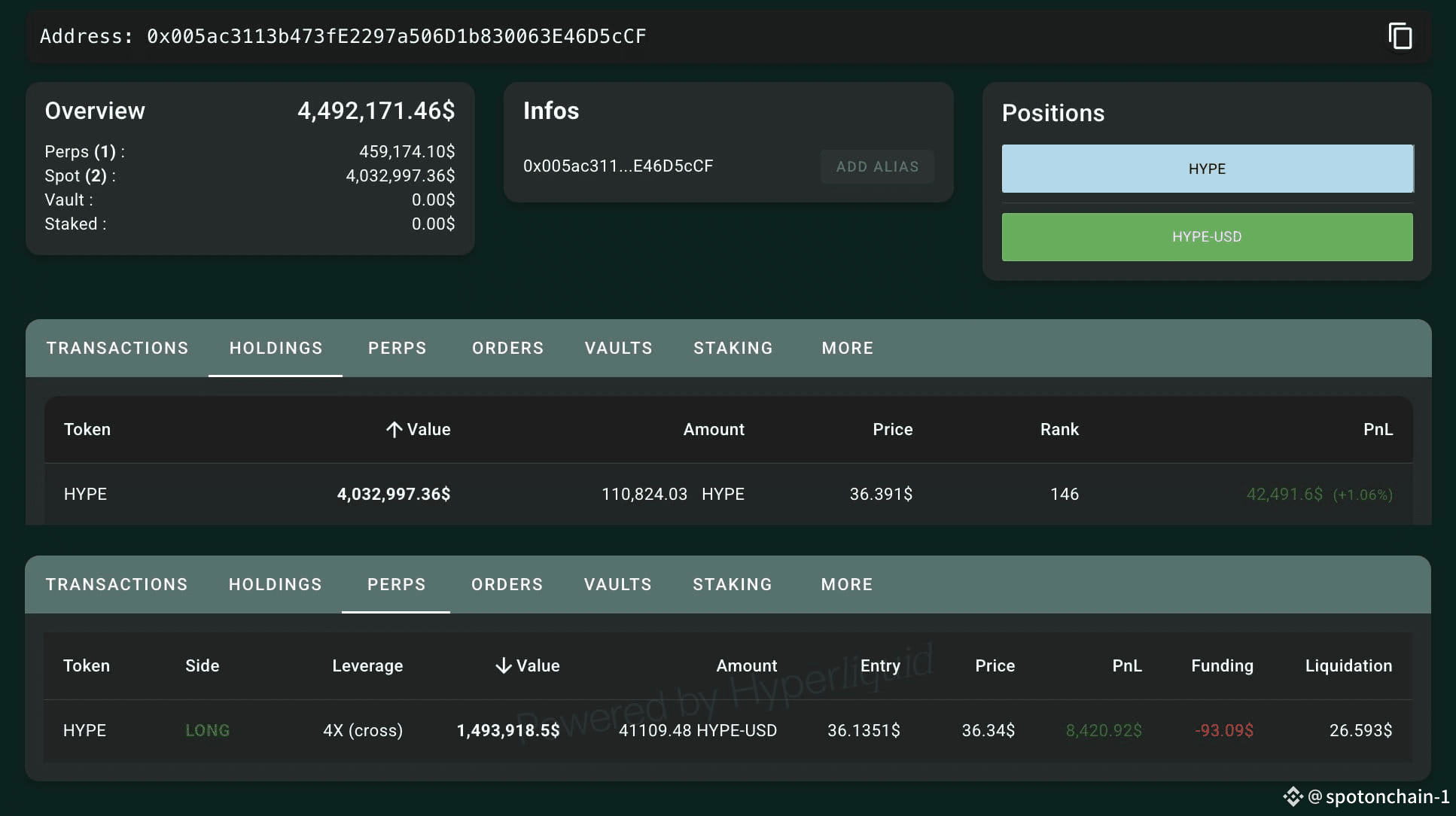Click the 26.593$ liquidation price
Screen dimensions: 1456x816
pos(1360,731)
